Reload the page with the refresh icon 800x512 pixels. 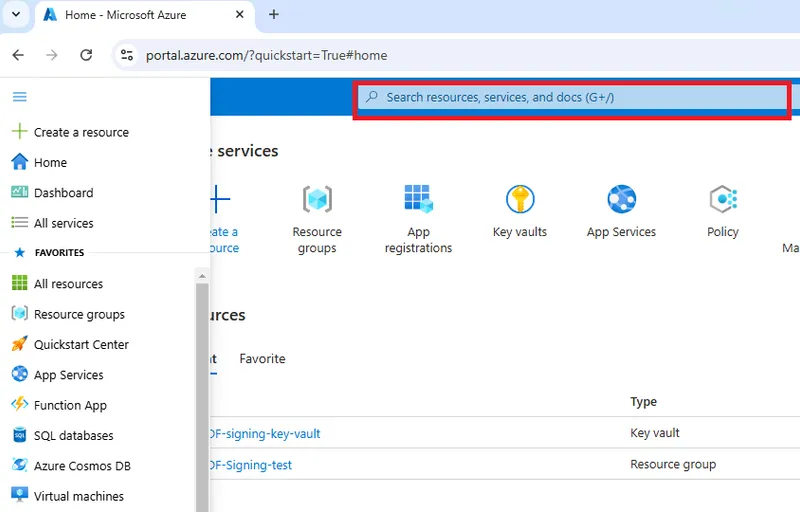86,55
